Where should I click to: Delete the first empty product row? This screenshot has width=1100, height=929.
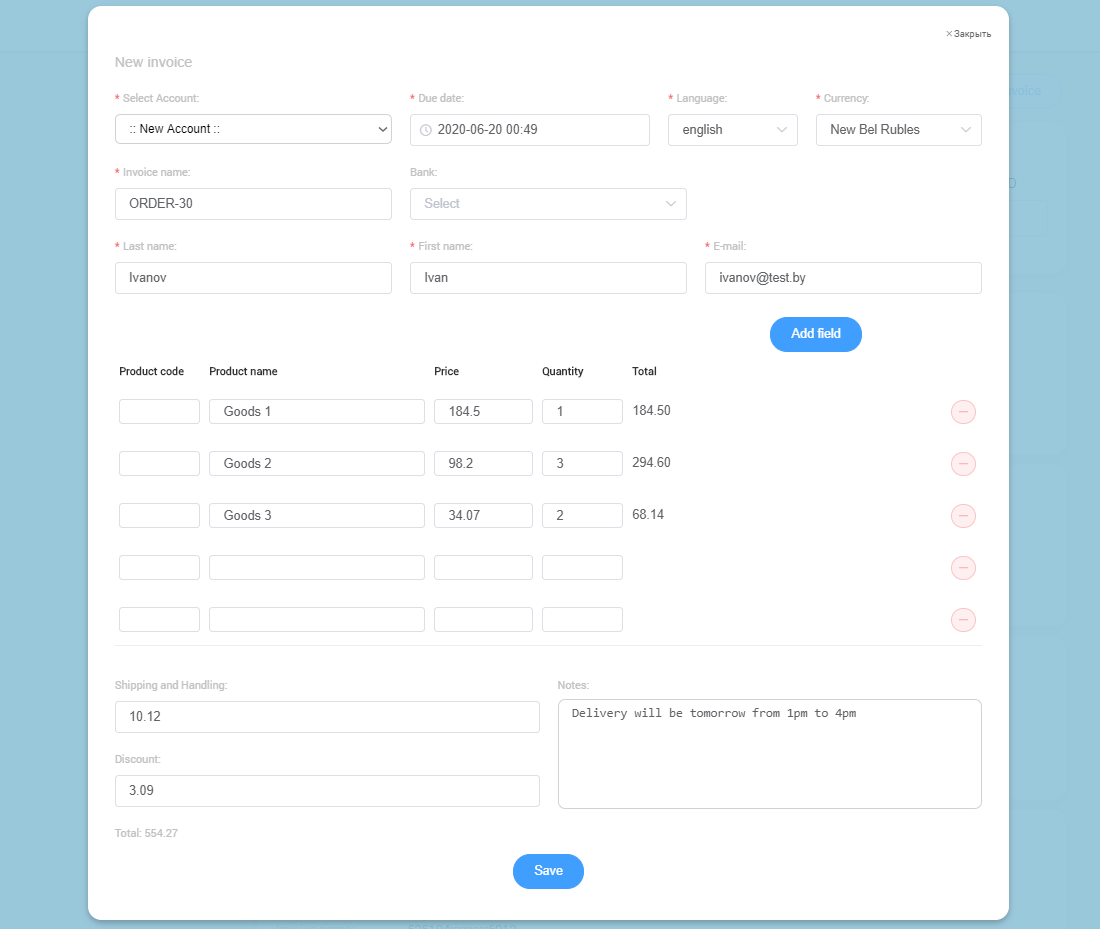tap(963, 567)
